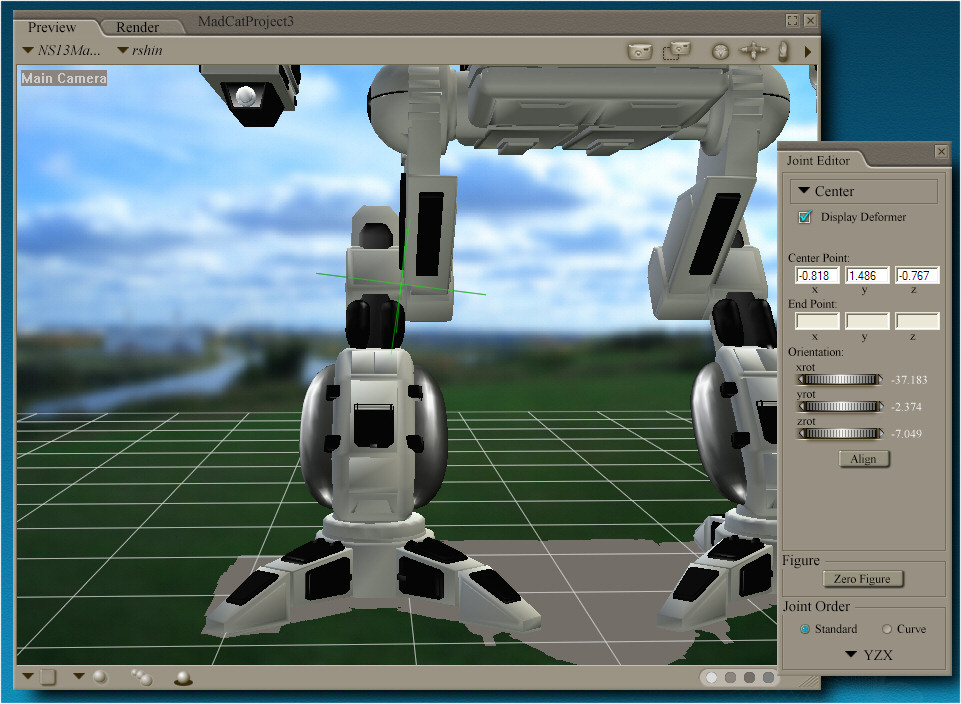Click the Area Render camera icon
The height and width of the screenshot is (704, 961).
(x=679, y=50)
